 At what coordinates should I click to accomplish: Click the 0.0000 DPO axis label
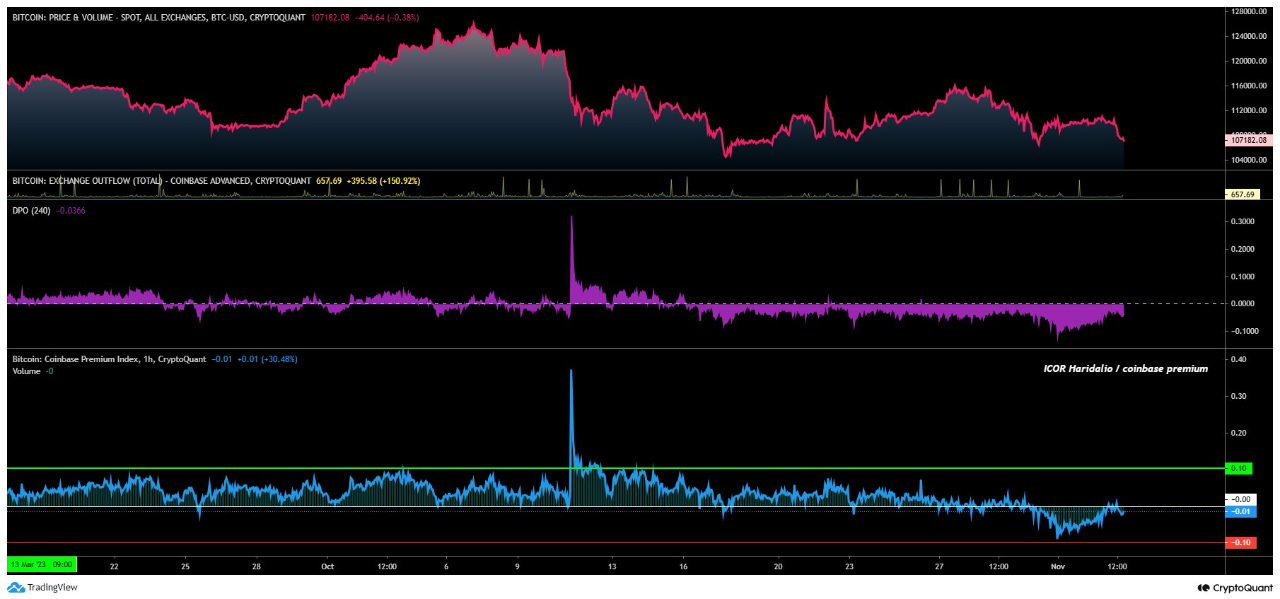pyautogui.click(x=1242, y=303)
